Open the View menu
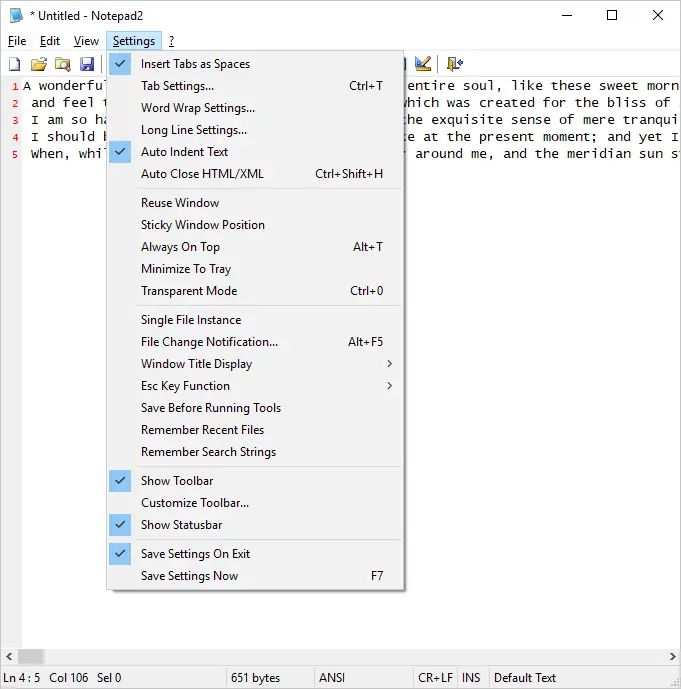681x689 pixels. click(x=86, y=41)
